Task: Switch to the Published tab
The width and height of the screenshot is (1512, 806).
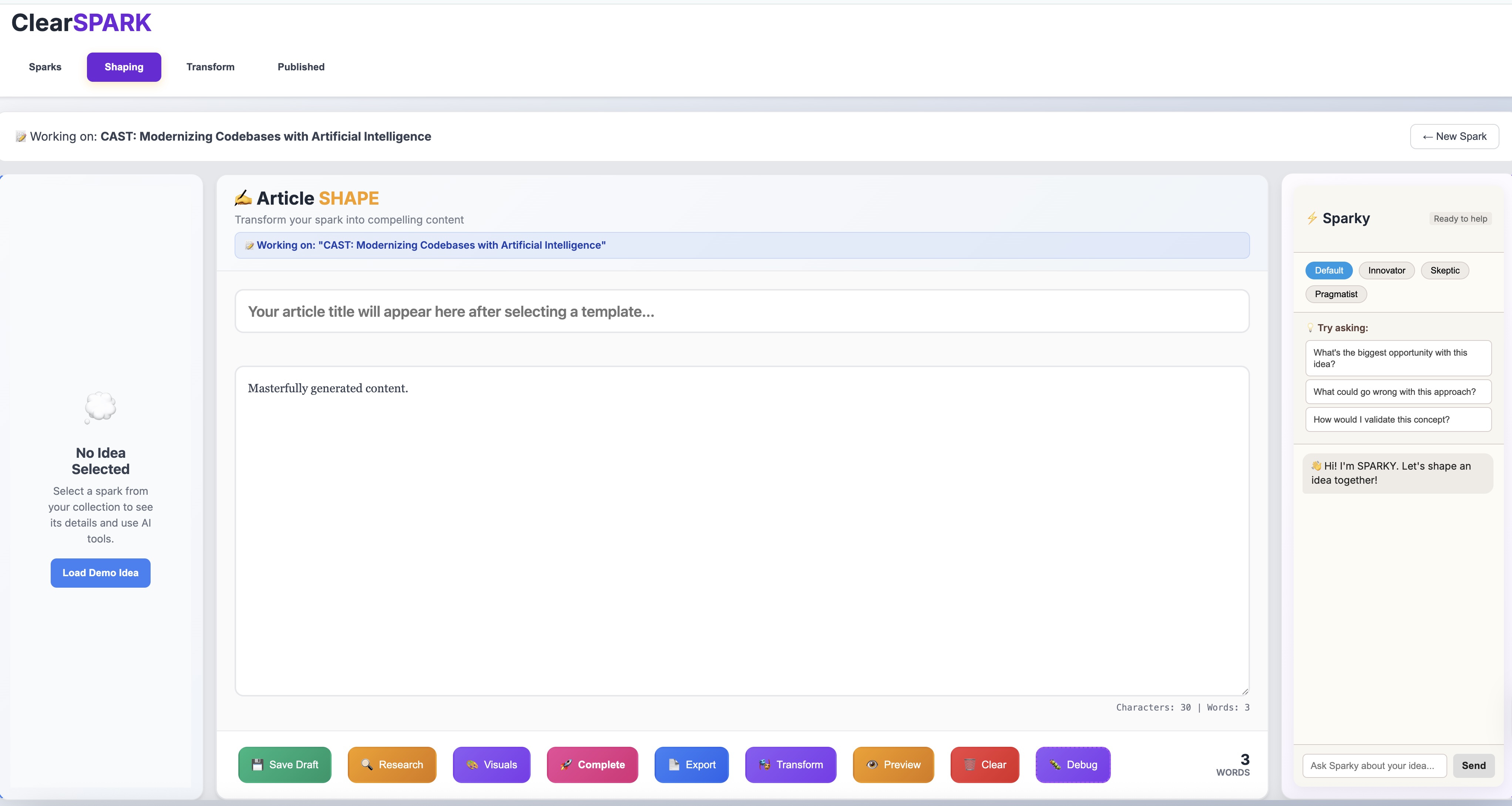Action: [300, 67]
